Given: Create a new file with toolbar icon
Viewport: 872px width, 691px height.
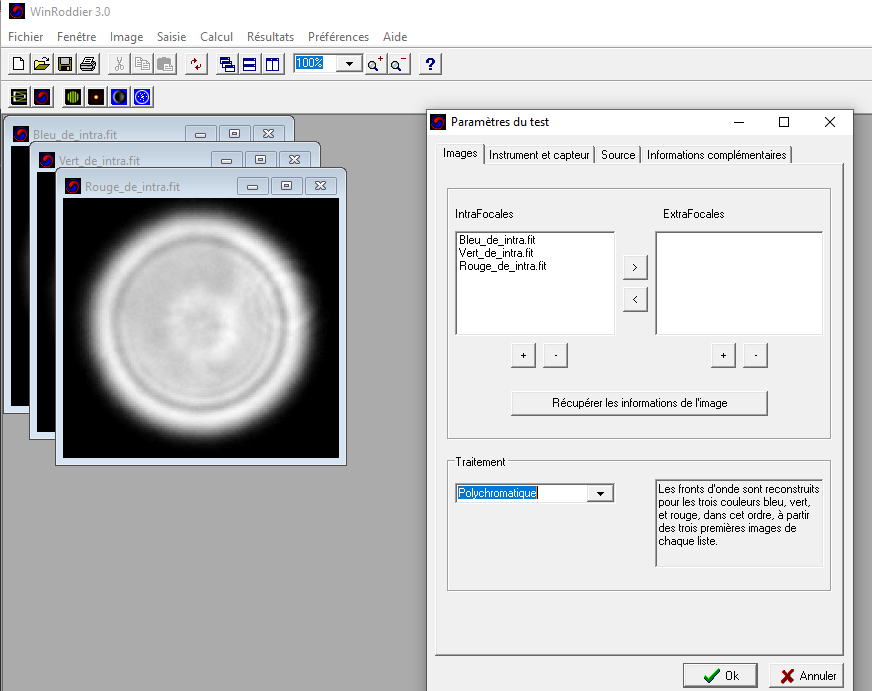Looking at the screenshot, I should [x=18, y=64].
